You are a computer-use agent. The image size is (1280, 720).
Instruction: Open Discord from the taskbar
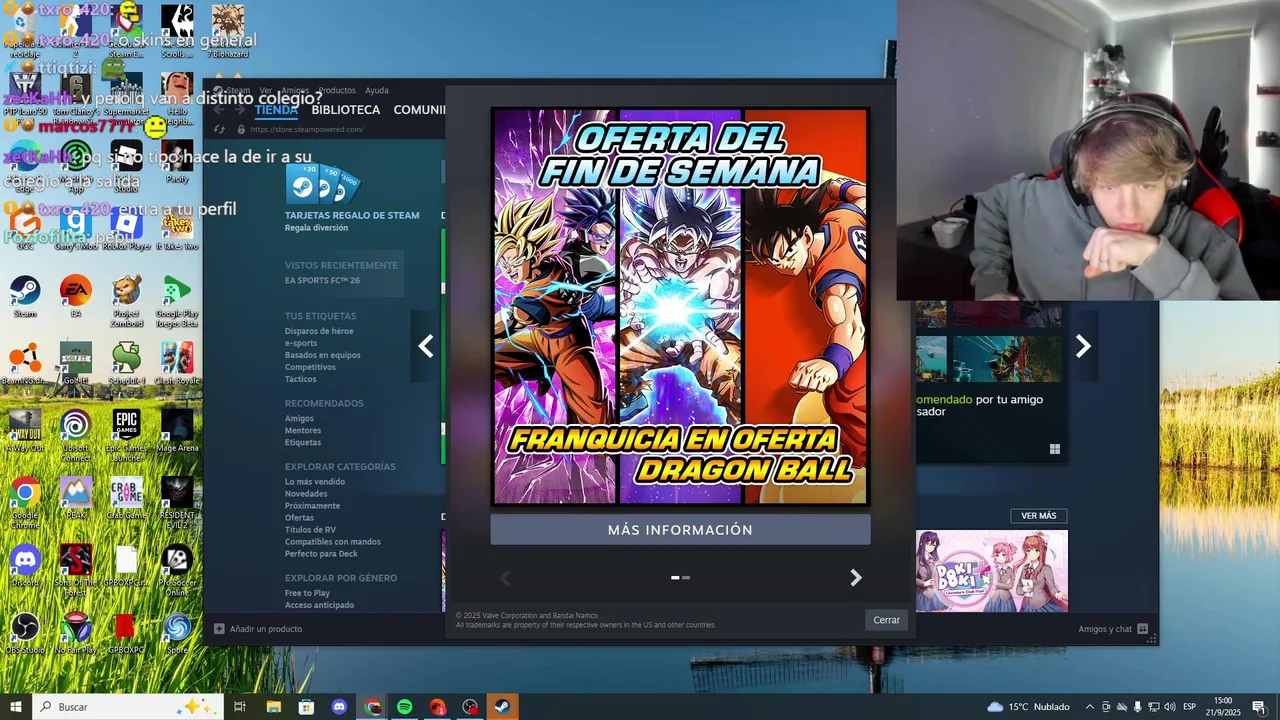[x=339, y=707]
